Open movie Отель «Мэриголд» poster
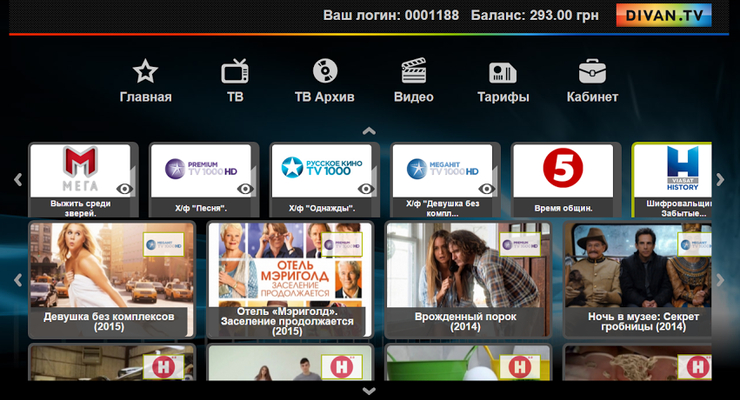Image resolution: width=740 pixels, height=400 pixels. click(x=290, y=280)
